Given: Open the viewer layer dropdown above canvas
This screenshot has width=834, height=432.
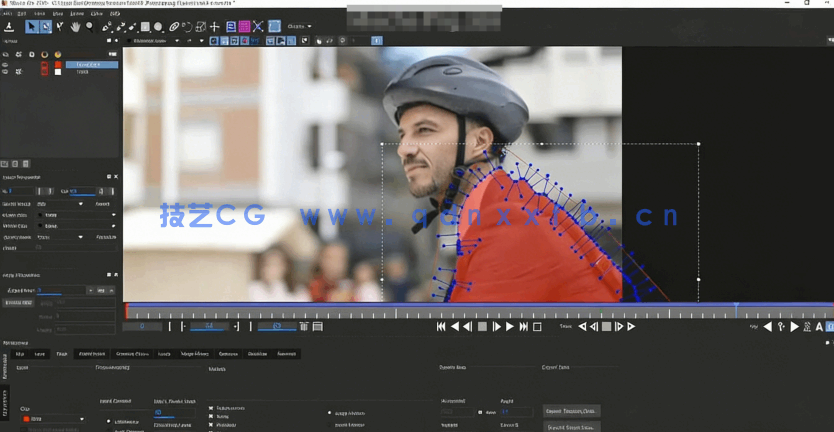Looking at the screenshot, I should click(156, 41).
